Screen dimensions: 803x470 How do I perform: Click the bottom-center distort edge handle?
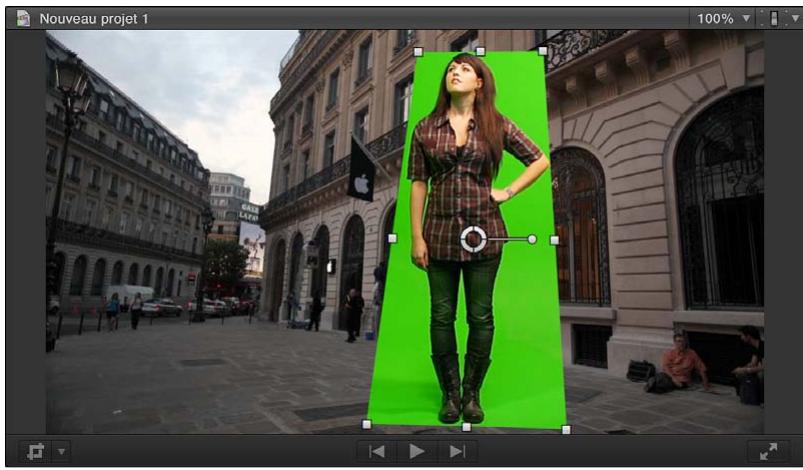pyautogui.click(x=467, y=427)
